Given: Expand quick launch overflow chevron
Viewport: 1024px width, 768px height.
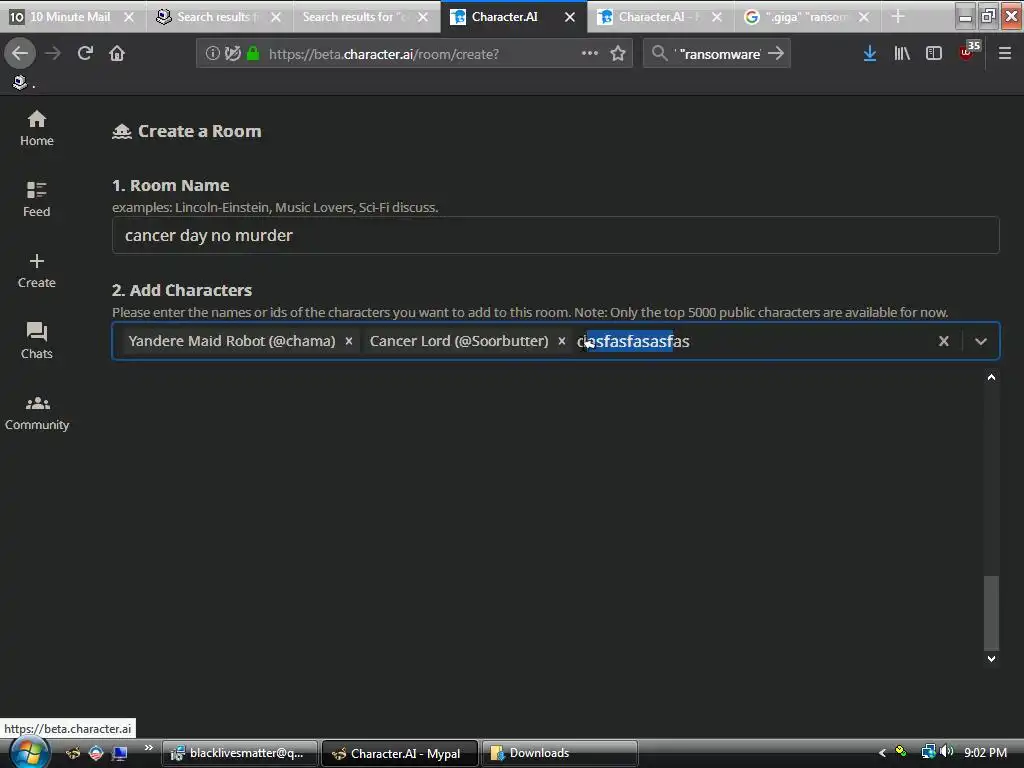Looking at the screenshot, I should point(149,748).
